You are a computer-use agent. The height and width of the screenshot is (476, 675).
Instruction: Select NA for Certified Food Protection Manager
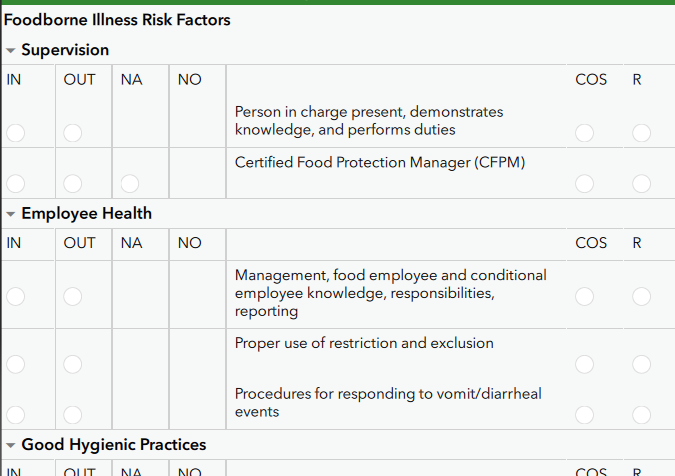click(x=130, y=184)
